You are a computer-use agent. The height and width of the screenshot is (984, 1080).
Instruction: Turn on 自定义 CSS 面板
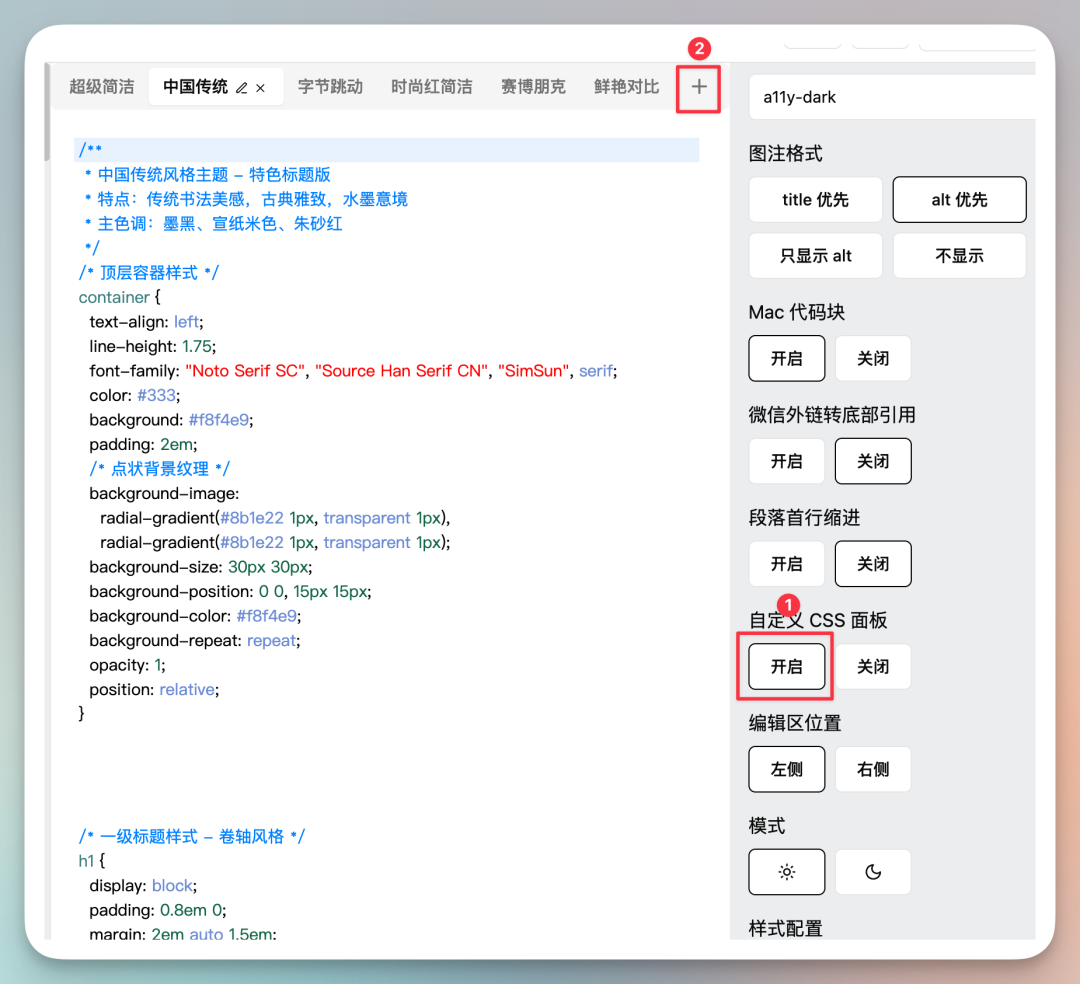coord(787,666)
